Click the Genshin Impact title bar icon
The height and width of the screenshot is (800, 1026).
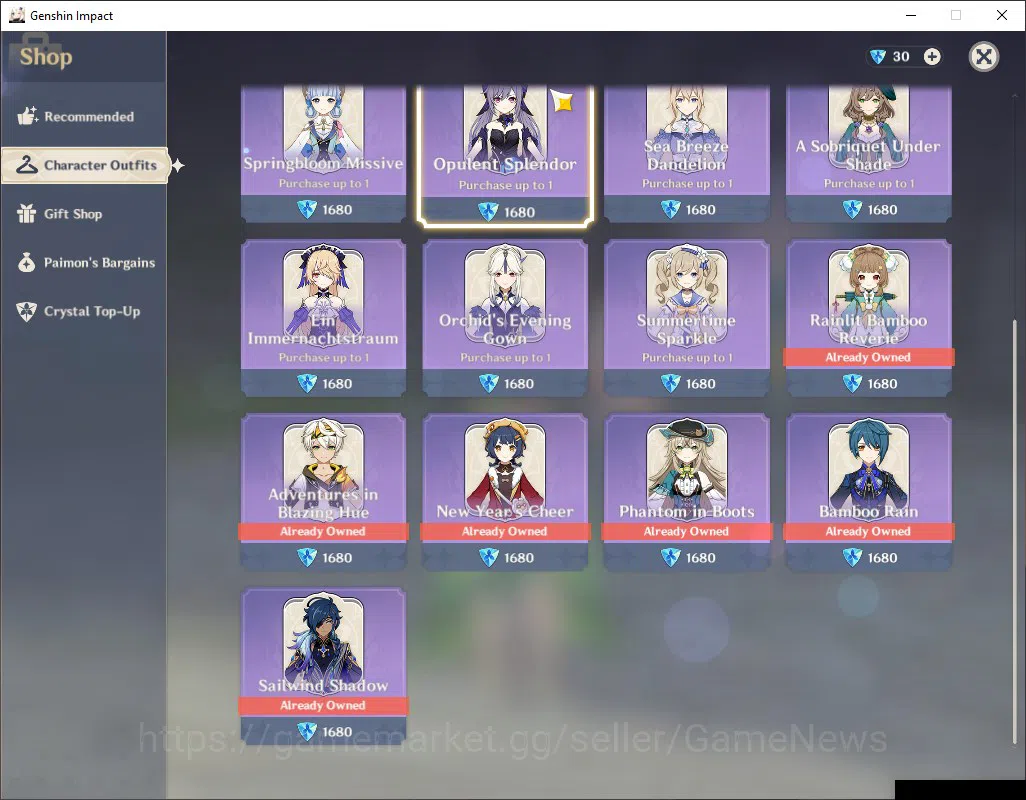click(x=16, y=15)
